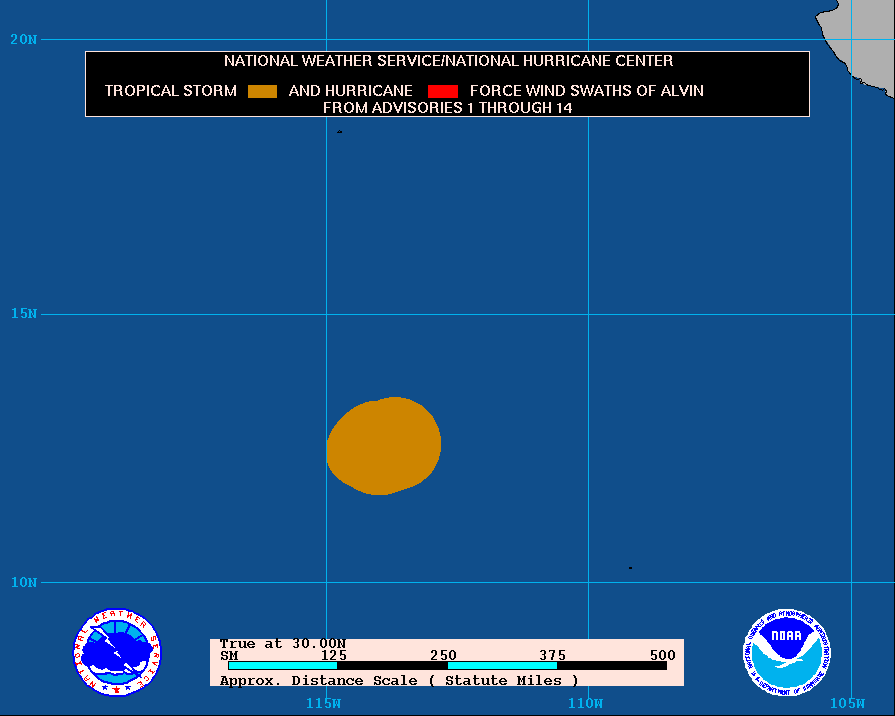Click the 'FROM ADVISORIES 1 THROUGH 14' text
The width and height of the screenshot is (895, 716).
(448, 108)
